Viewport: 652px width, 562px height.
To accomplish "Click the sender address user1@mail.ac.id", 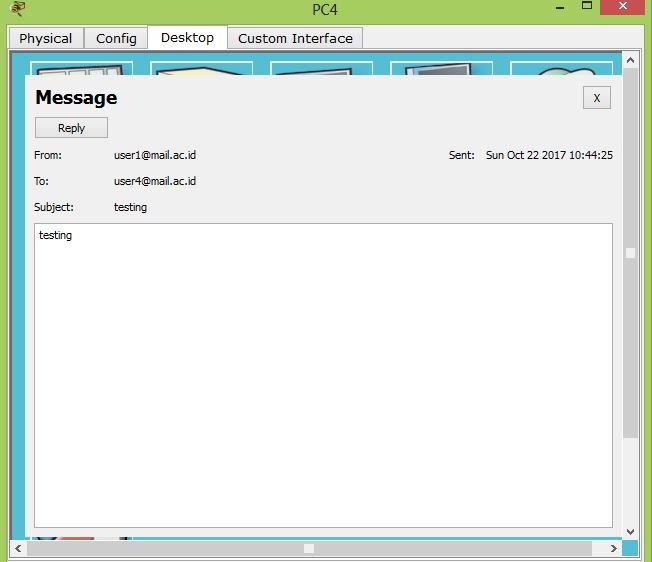I will coord(155,155).
